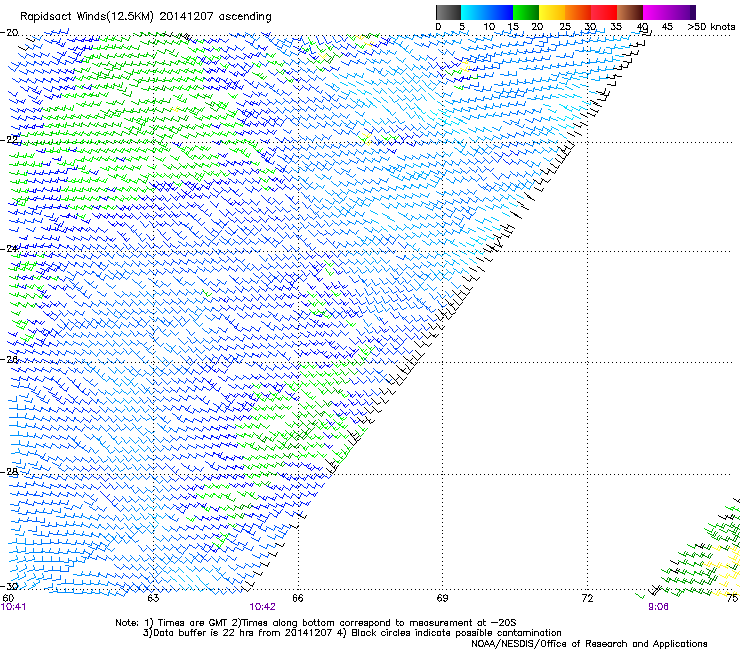The height and width of the screenshot is (650, 740).
Task: Click the legend label '5'
Action: (462, 27)
